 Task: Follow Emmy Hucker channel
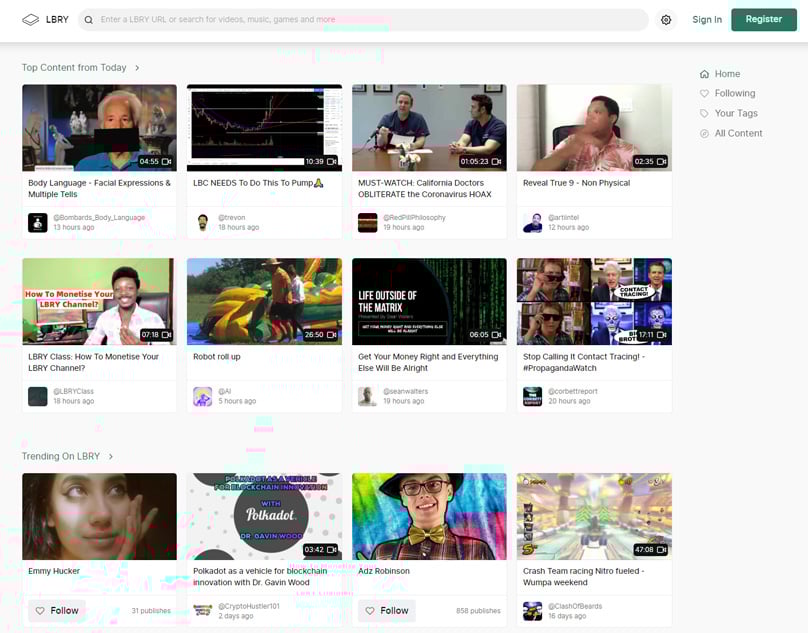(x=57, y=611)
